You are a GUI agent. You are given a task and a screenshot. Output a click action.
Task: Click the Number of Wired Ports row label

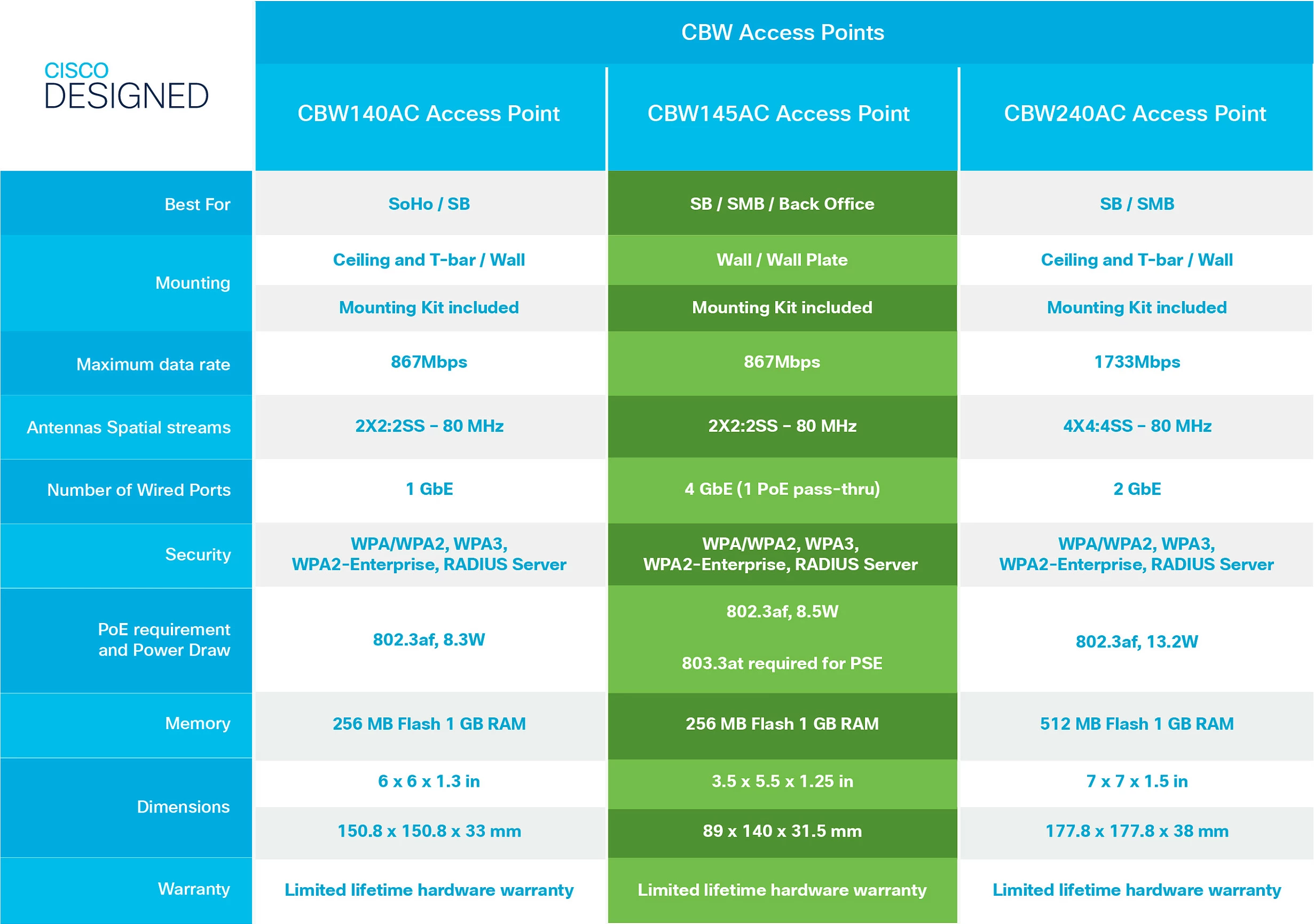[139, 489]
